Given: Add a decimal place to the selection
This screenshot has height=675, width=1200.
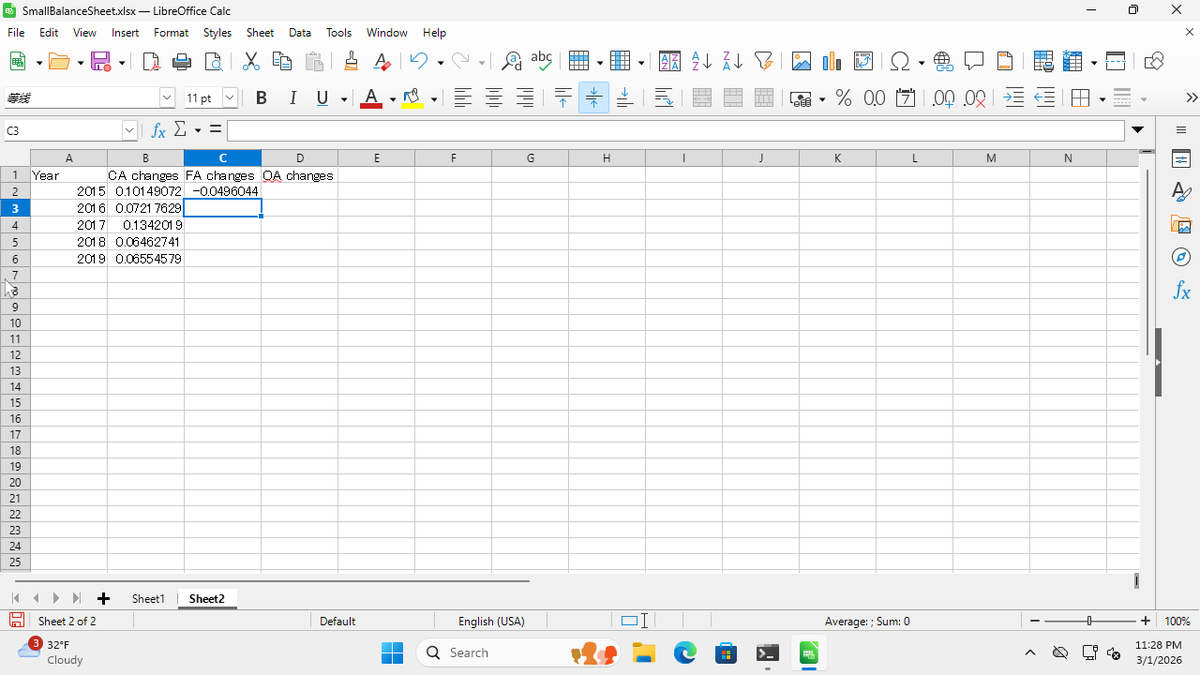Looking at the screenshot, I should pos(944,97).
